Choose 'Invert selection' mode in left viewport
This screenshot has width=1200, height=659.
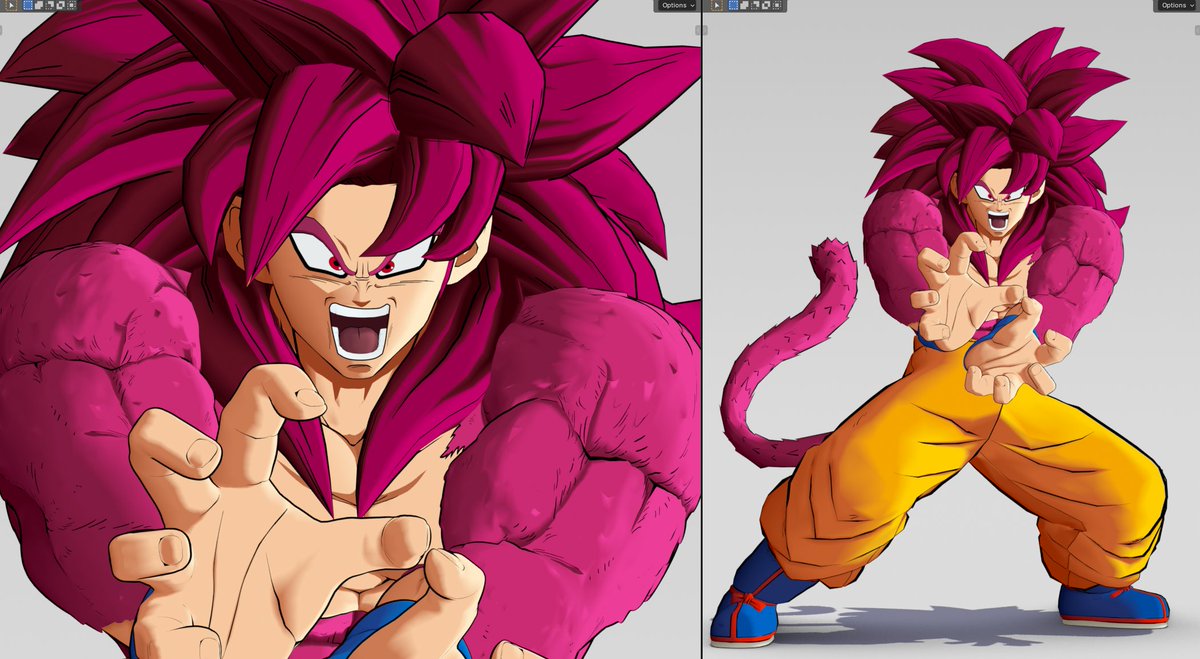pyautogui.click(x=61, y=5)
